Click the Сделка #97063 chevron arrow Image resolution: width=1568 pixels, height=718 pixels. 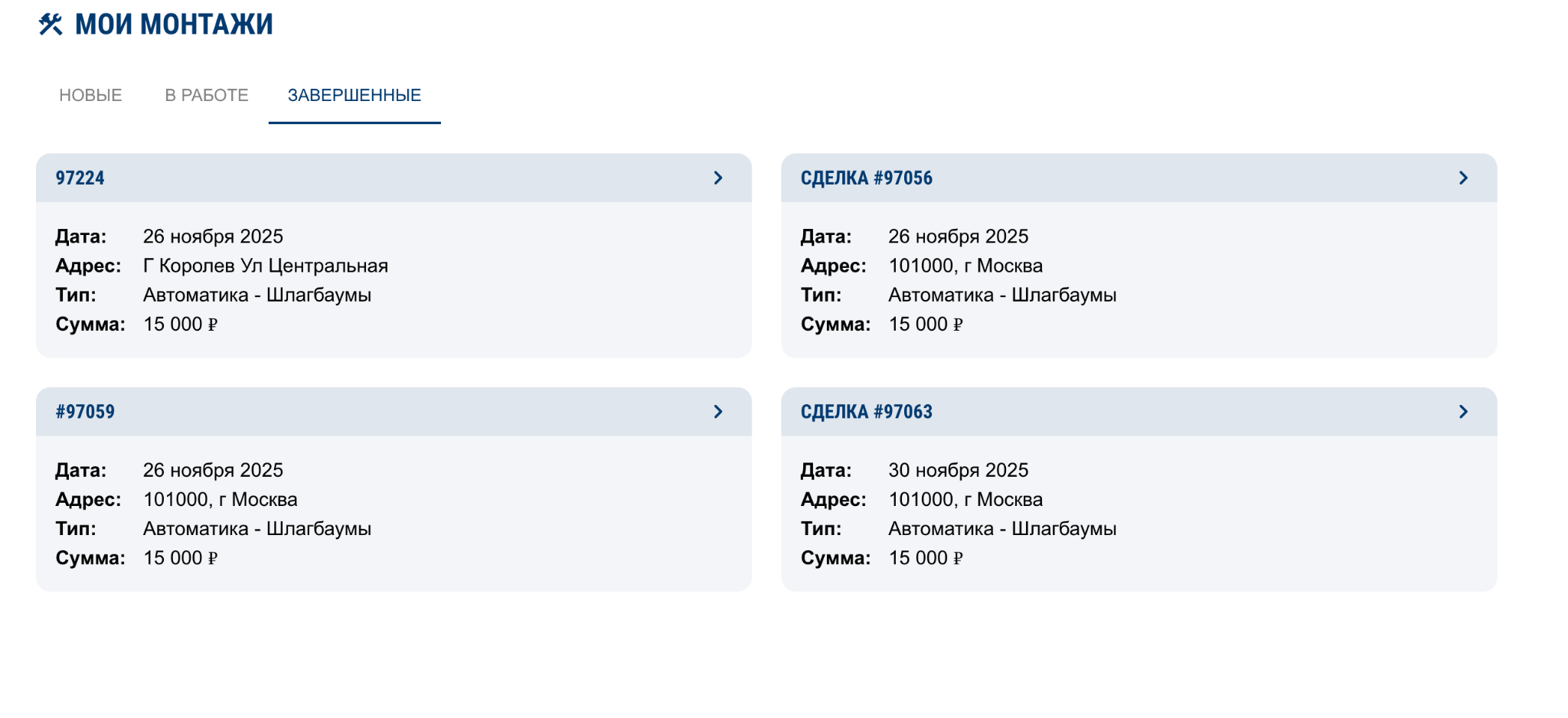[x=1463, y=412]
